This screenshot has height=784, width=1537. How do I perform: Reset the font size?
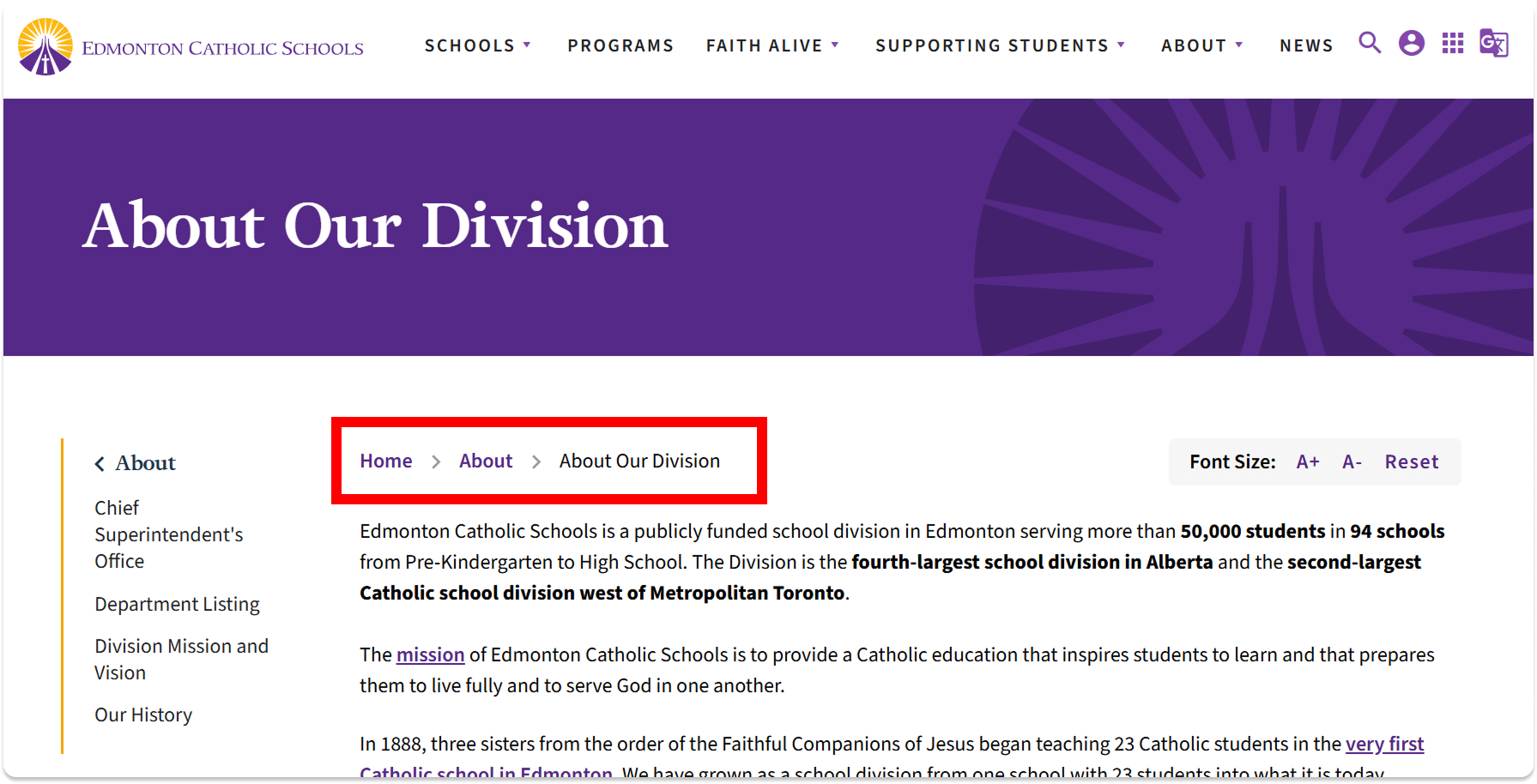1411,462
